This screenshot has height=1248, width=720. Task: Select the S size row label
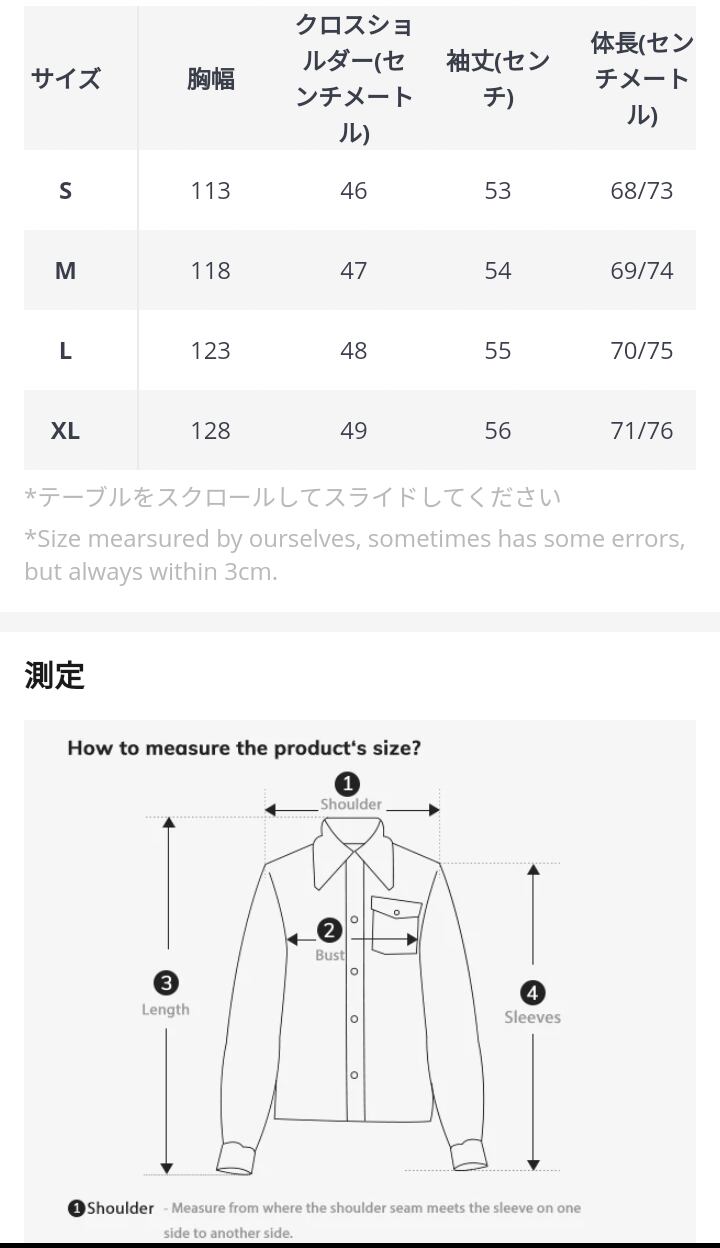[x=66, y=190]
